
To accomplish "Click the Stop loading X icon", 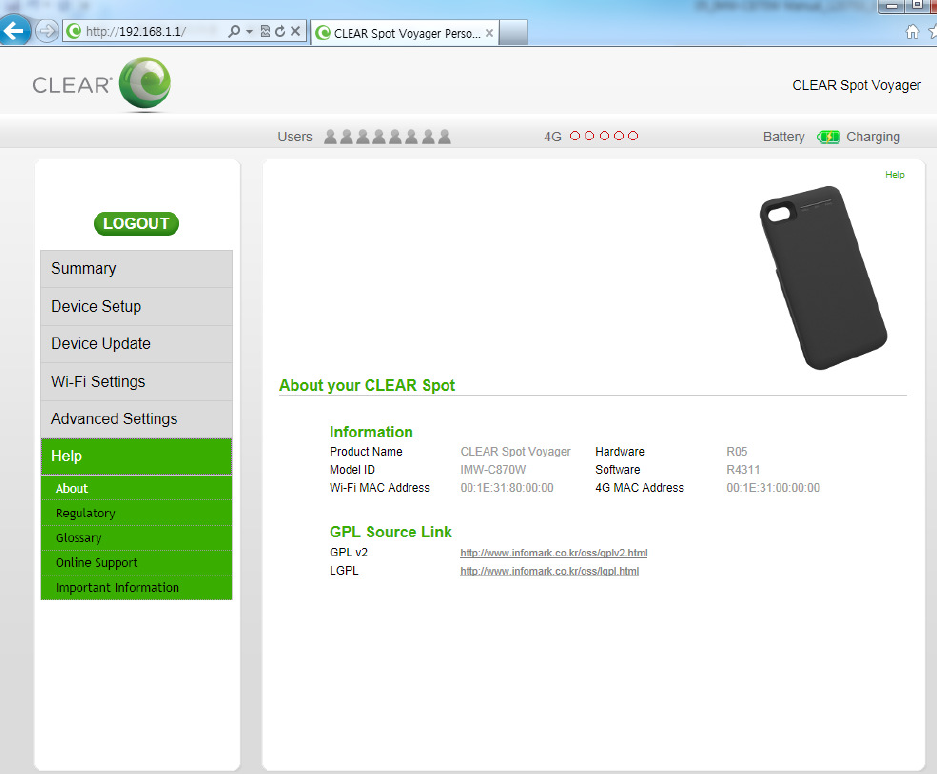I will [295, 31].
